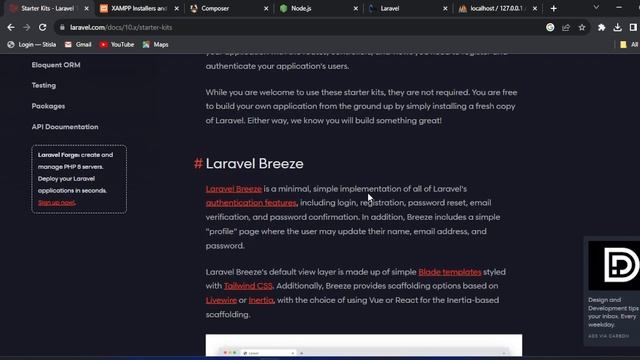Switch to the XAMPP Installers tab
640x360 pixels.
pos(139,8)
